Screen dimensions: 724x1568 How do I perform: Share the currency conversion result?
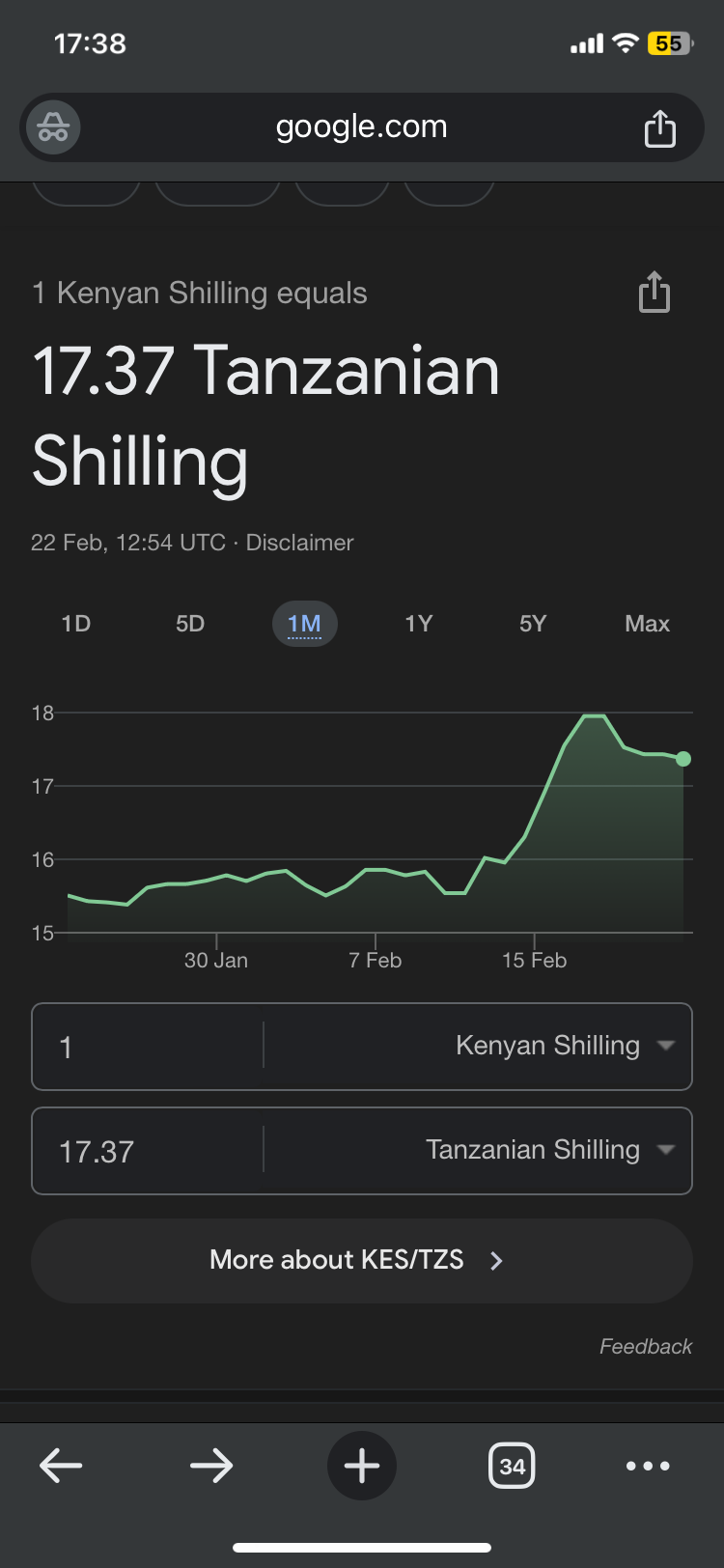[654, 293]
